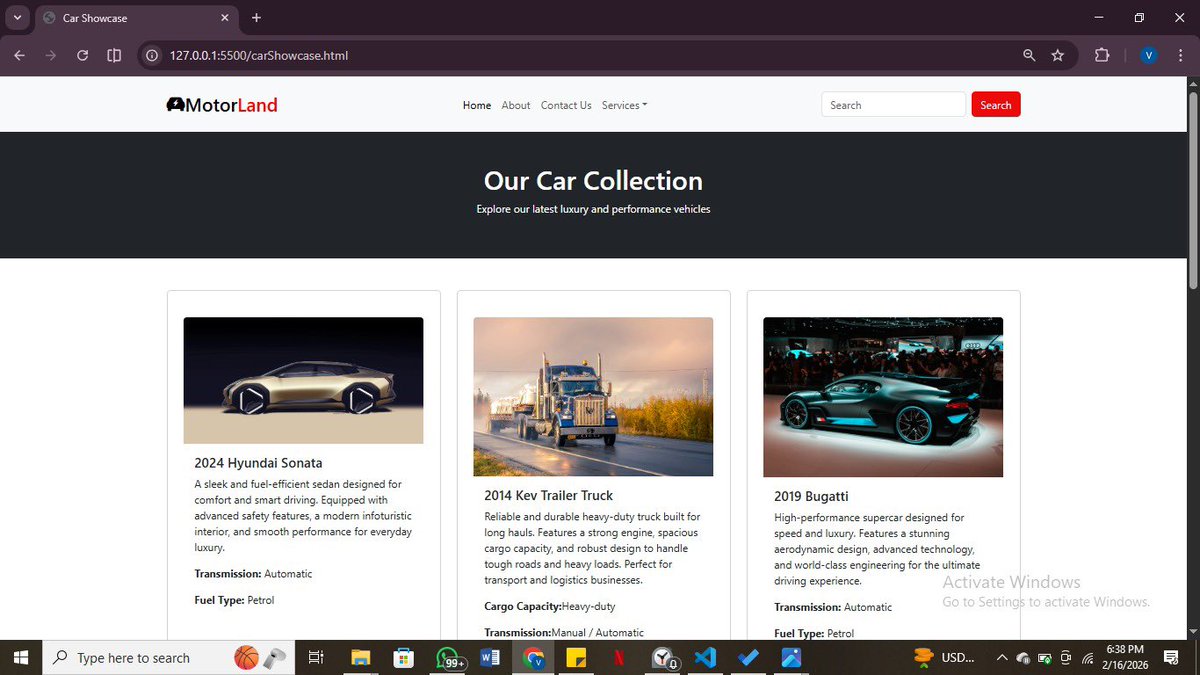1200x675 pixels.
Task: Open Task View on taskbar
Action: [x=315, y=658]
